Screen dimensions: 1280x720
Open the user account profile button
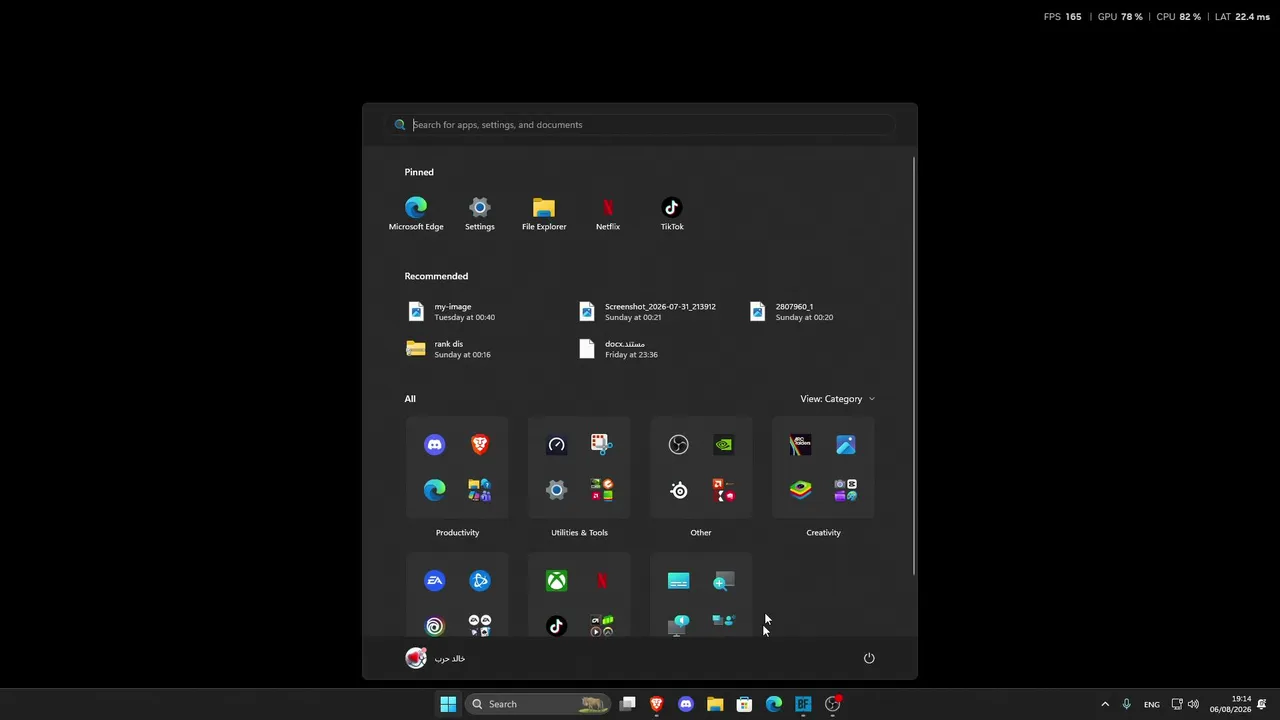click(x=436, y=658)
